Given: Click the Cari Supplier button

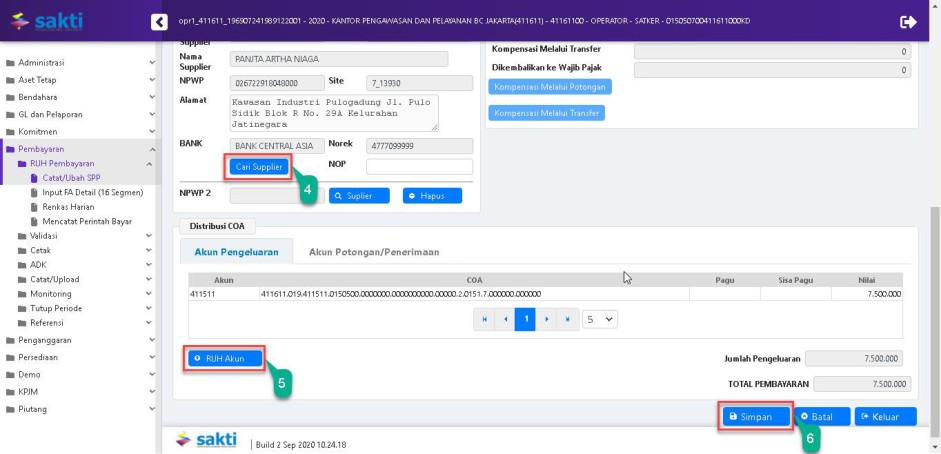Looking at the screenshot, I should (259, 167).
